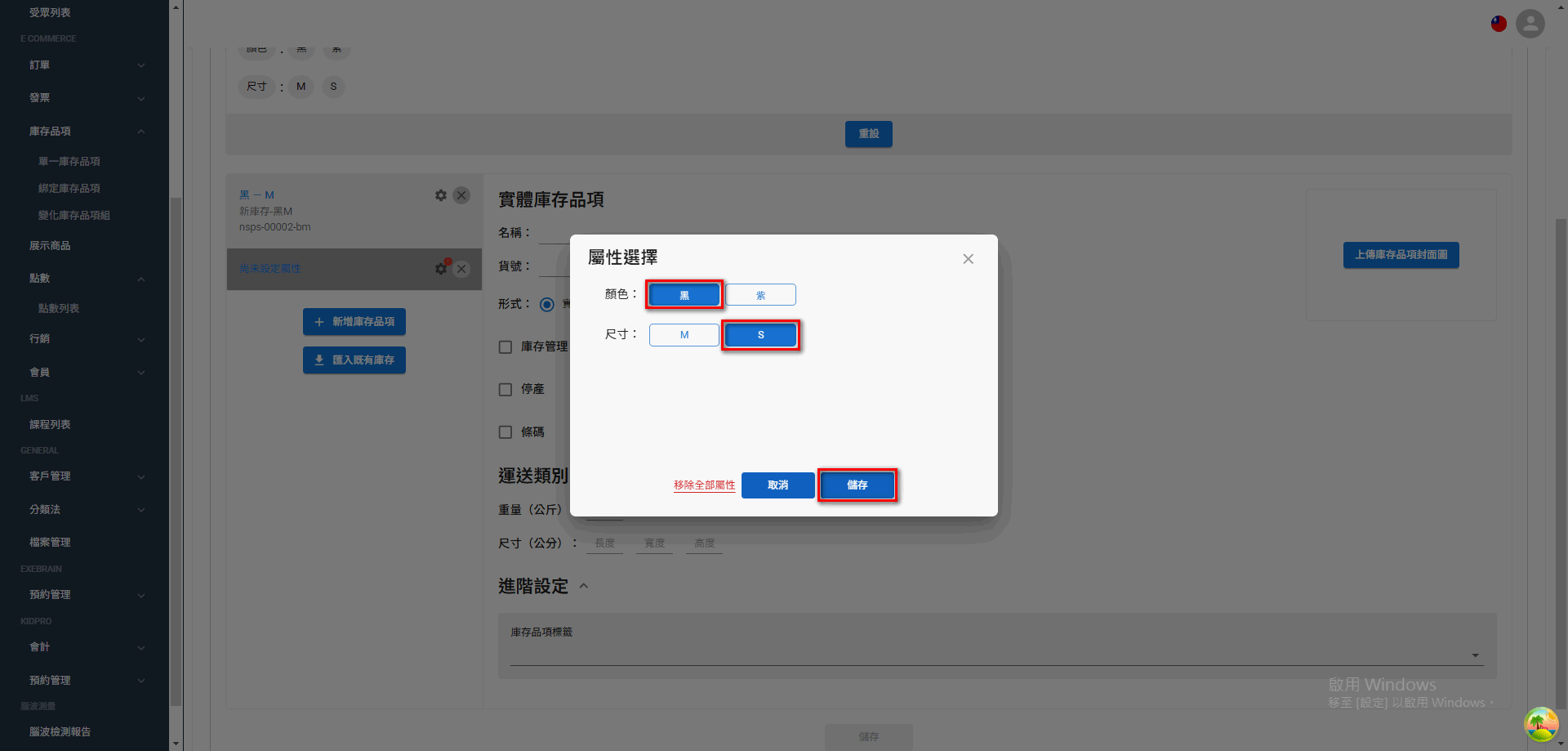This screenshot has height=751, width=1568.
Task: Close the 屬性選擇 dialog with the X icon
Action: [x=968, y=259]
